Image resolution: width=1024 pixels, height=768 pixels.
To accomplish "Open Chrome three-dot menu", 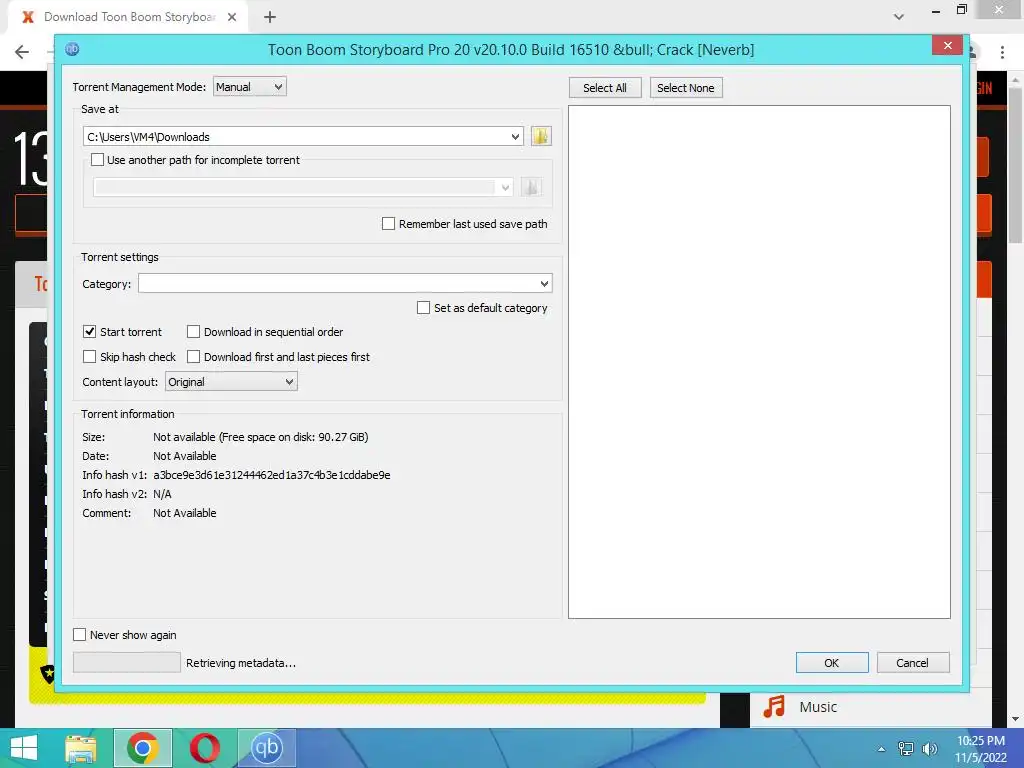I will (1002, 52).
